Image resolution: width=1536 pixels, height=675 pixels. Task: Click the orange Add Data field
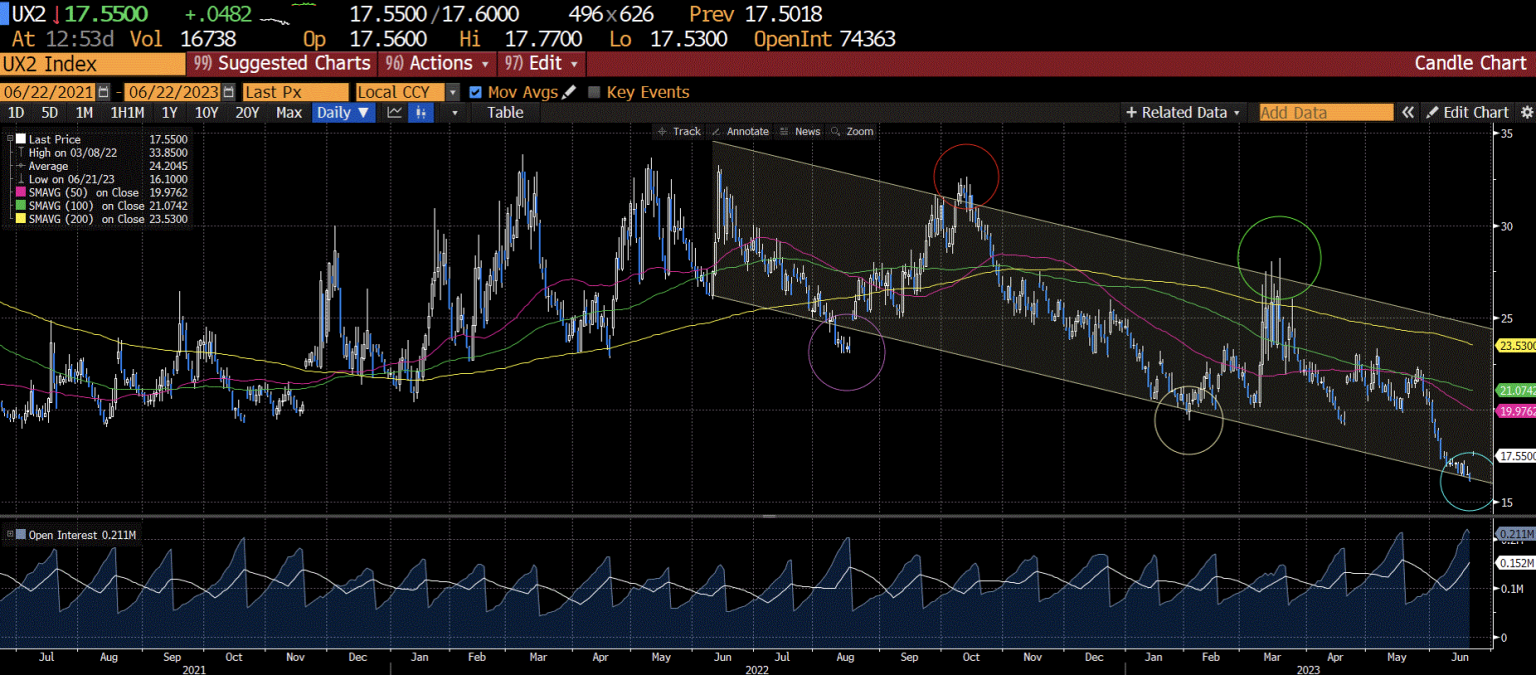tap(1325, 112)
